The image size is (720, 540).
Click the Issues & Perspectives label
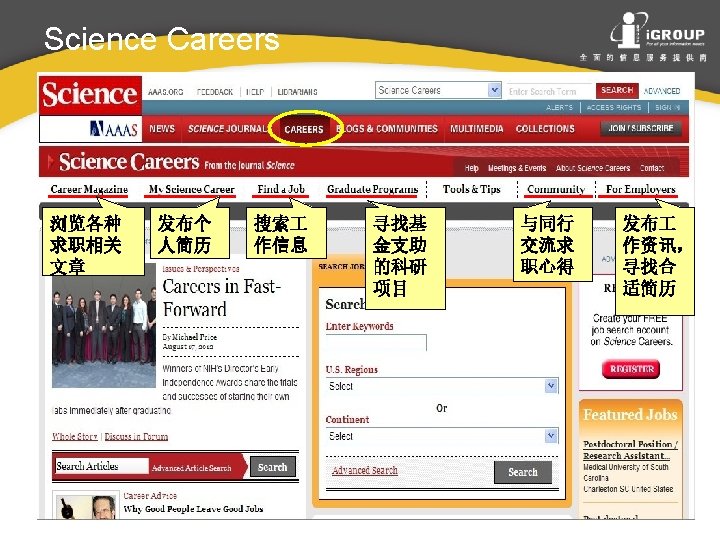point(201,269)
